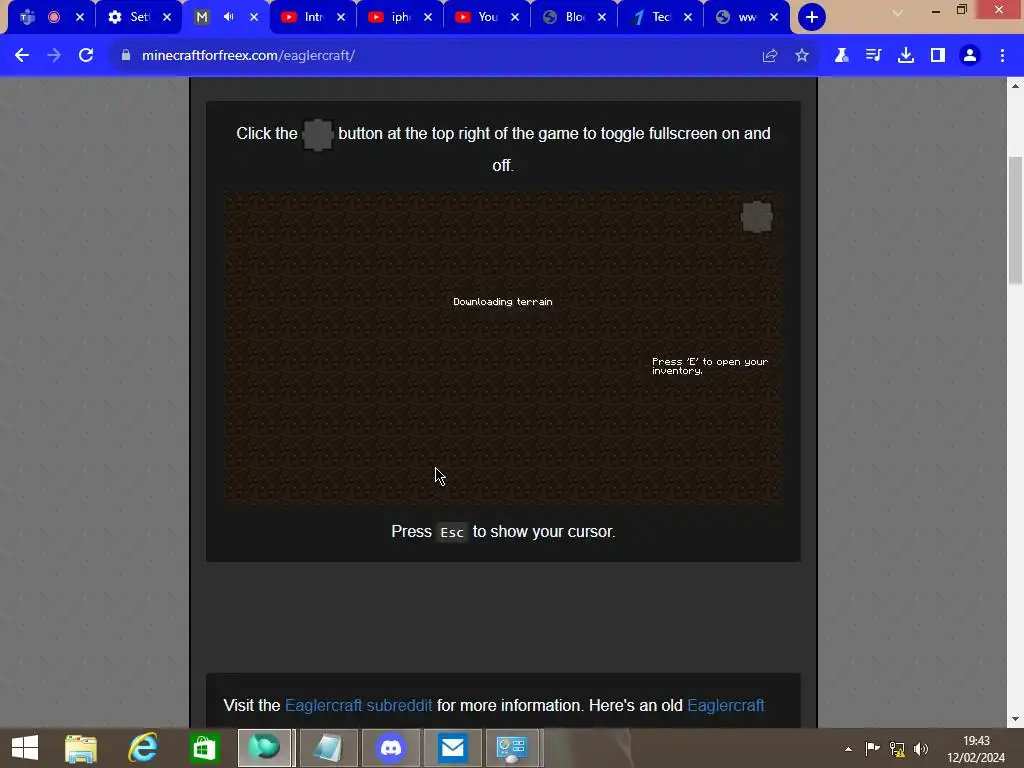Open the Action Center flag icon
1024x768 pixels.
[872, 748]
